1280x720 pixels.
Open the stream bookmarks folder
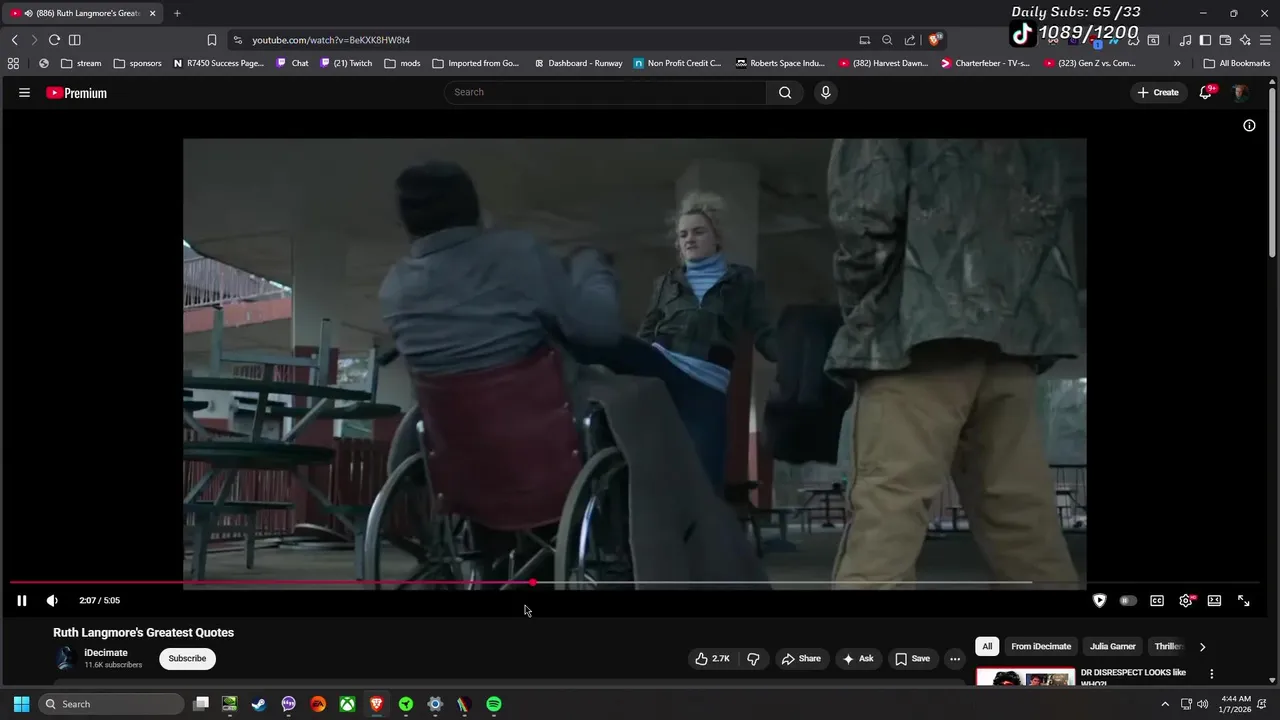pos(81,63)
